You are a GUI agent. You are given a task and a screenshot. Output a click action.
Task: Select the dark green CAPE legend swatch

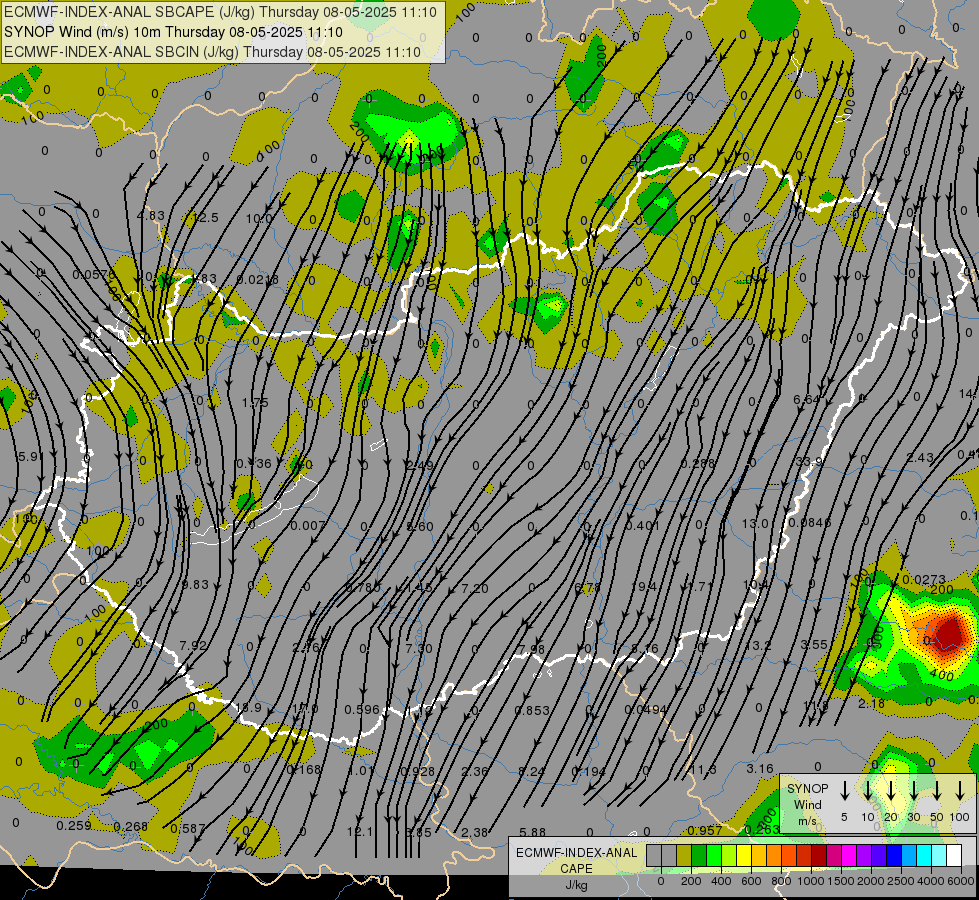pos(699,856)
